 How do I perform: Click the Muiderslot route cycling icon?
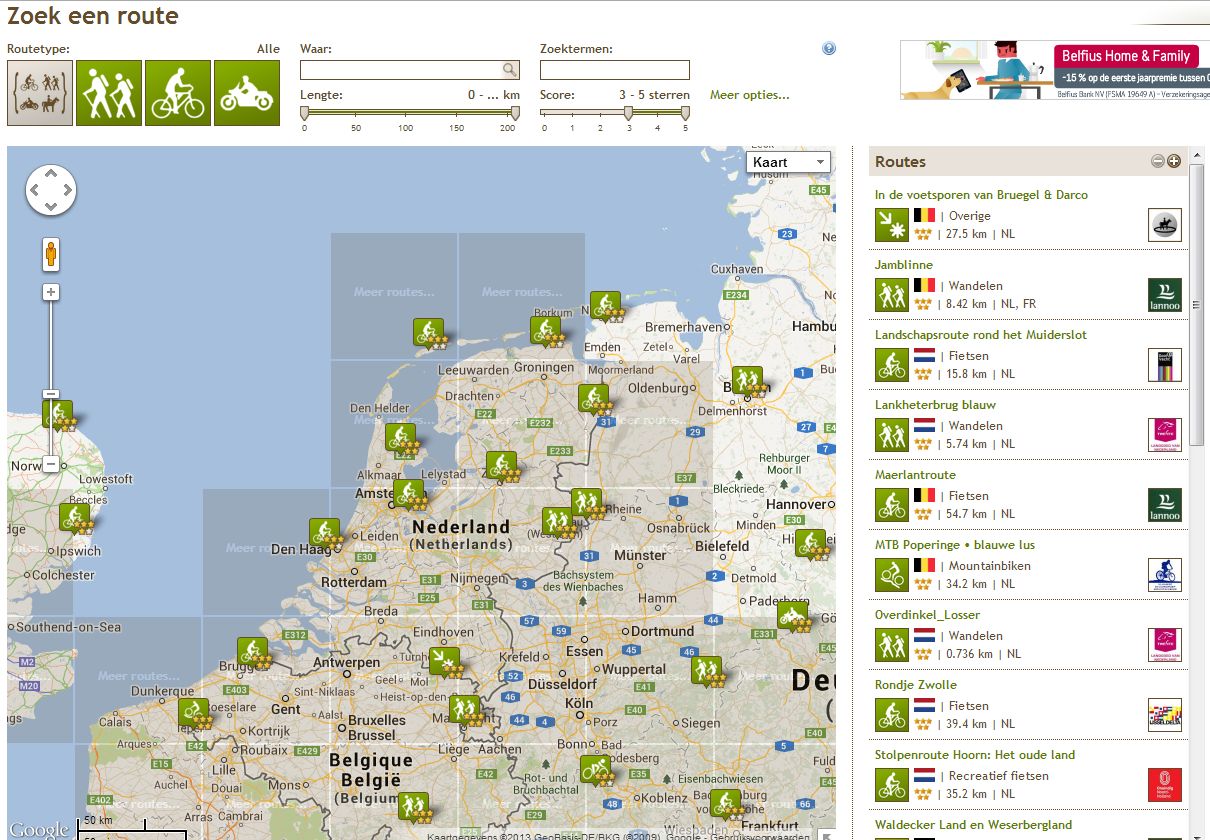pos(891,364)
